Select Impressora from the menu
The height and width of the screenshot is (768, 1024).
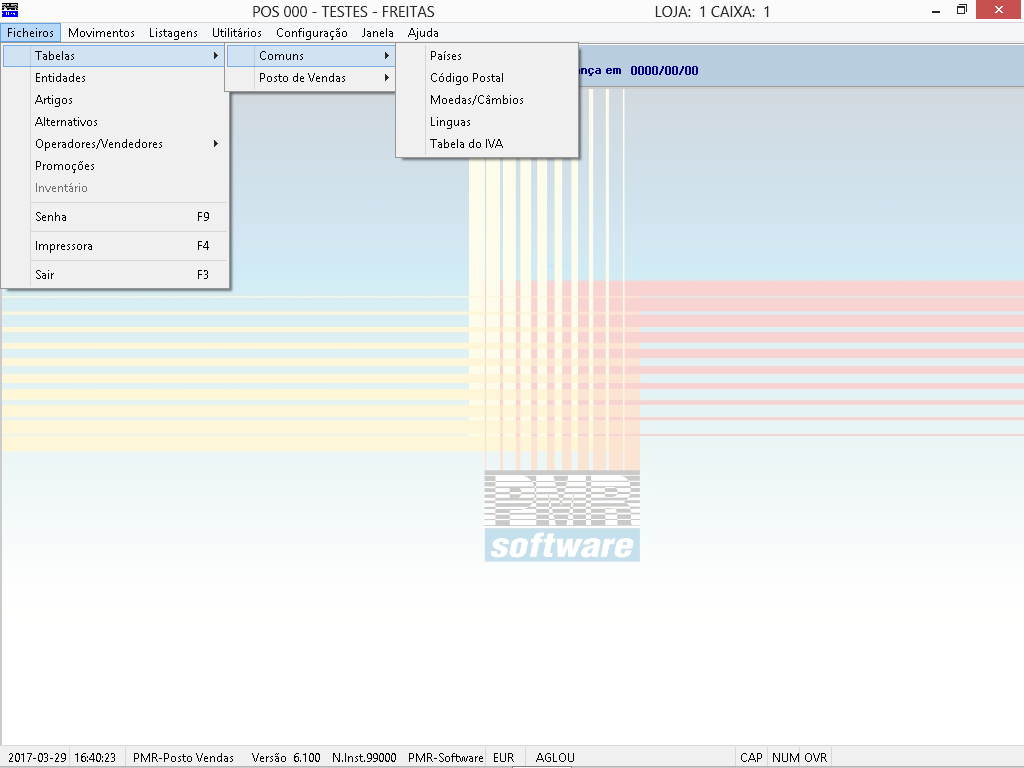point(64,246)
